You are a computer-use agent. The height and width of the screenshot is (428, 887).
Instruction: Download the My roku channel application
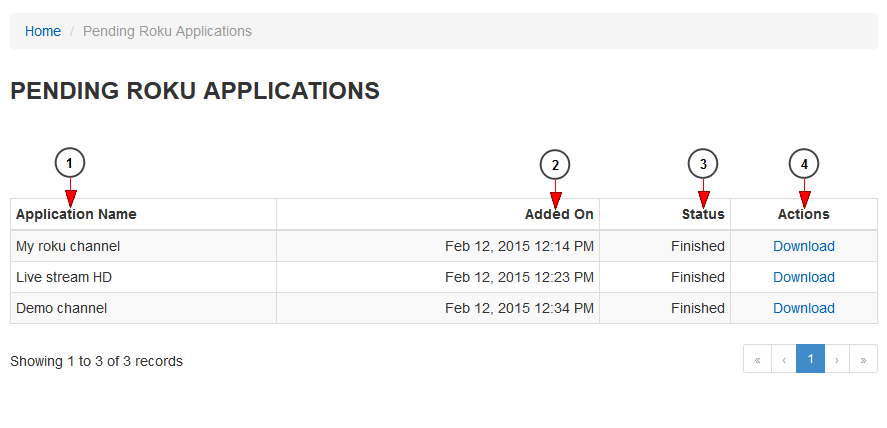click(x=804, y=246)
